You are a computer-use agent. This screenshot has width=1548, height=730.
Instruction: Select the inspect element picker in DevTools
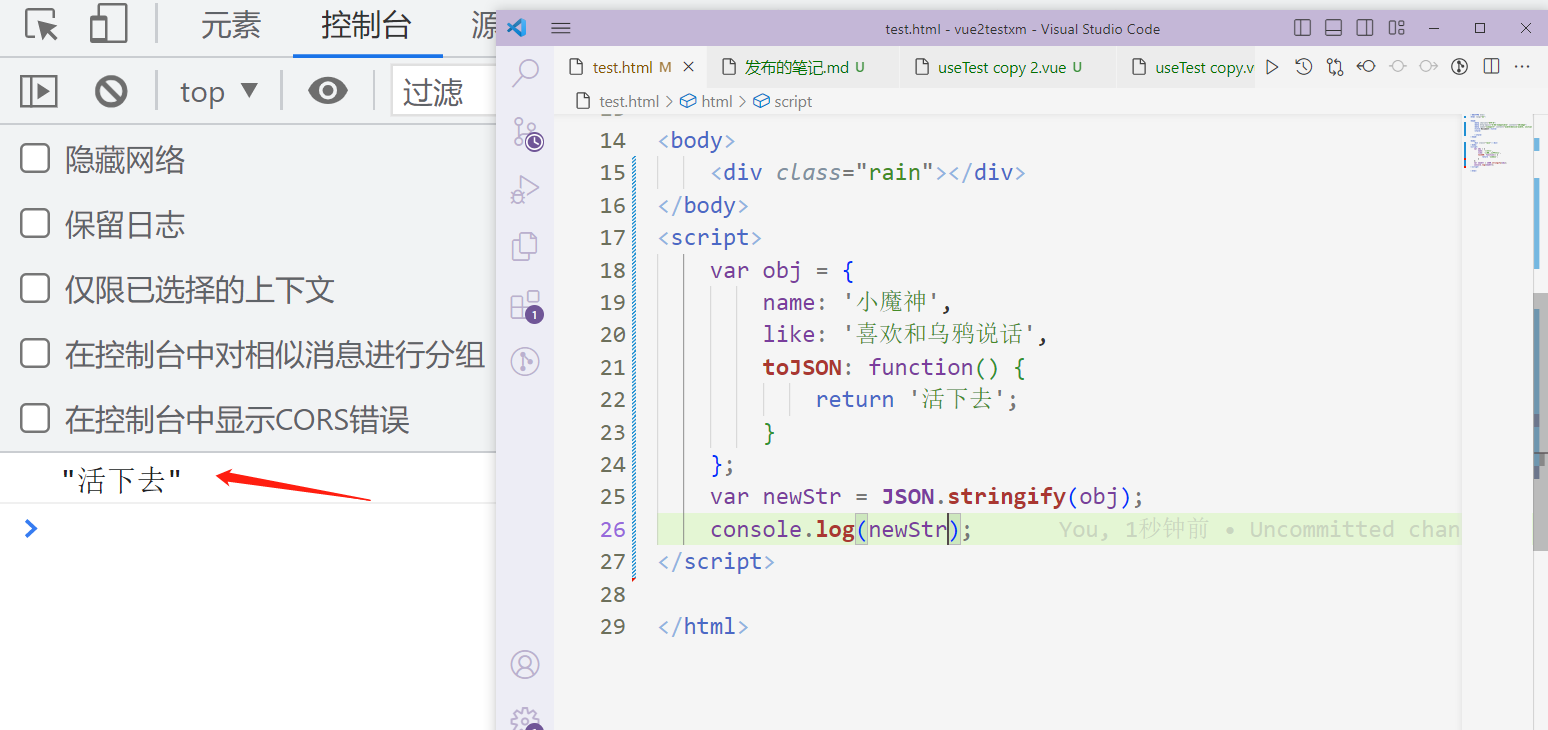click(41, 25)
